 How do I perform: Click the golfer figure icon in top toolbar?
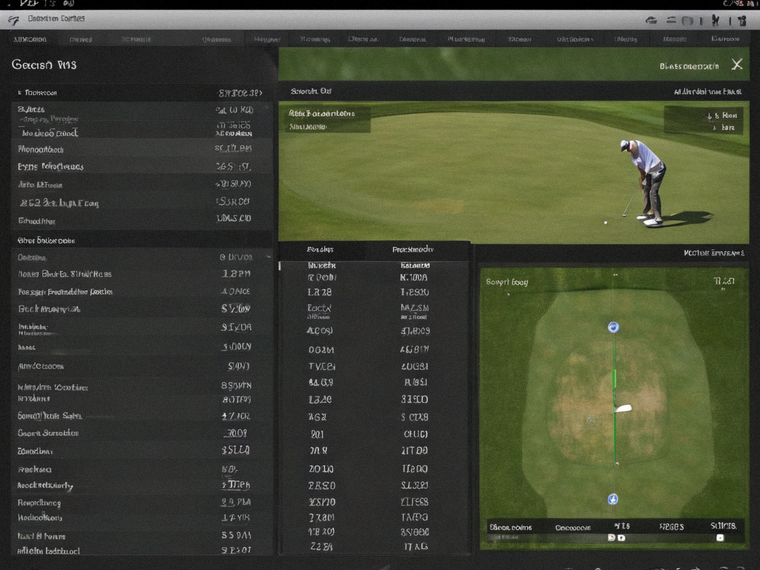pyautogui.click(x=715, y=20)
